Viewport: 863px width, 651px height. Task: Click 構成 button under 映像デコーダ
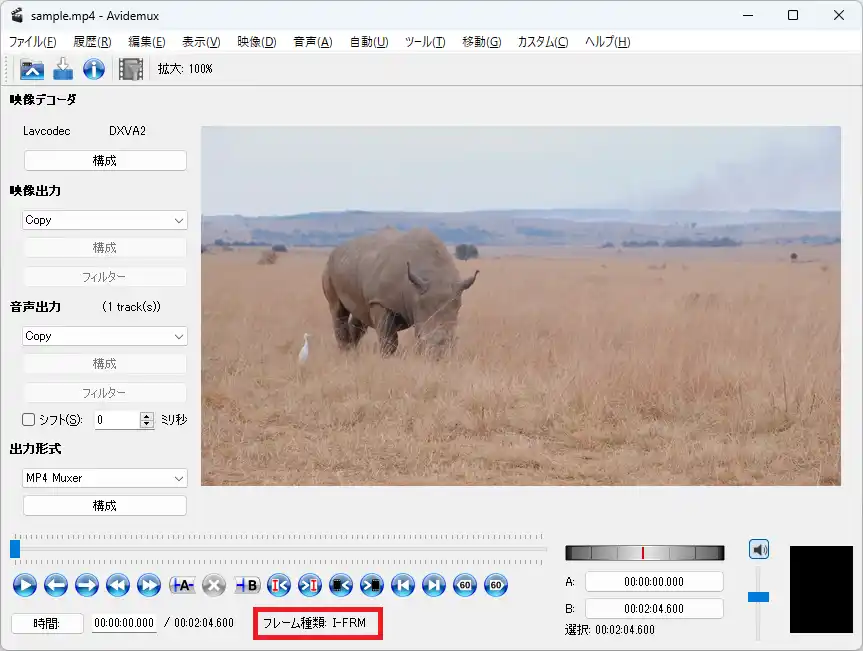(105, 160)
